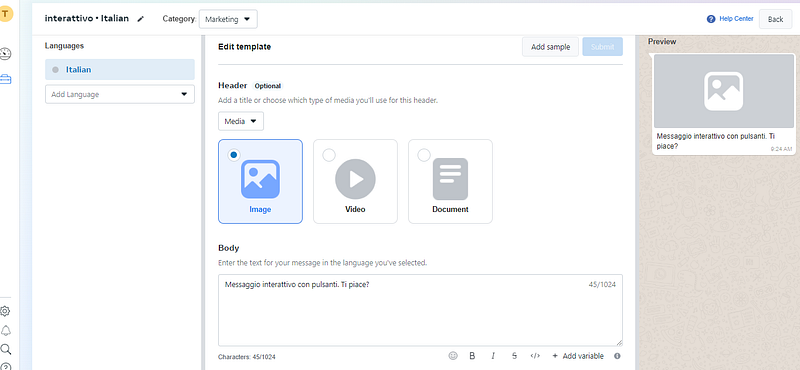Toggle strikethrough formatting
Image resolution: width=800 pixels, height=370 pixels.
(514, 356)
